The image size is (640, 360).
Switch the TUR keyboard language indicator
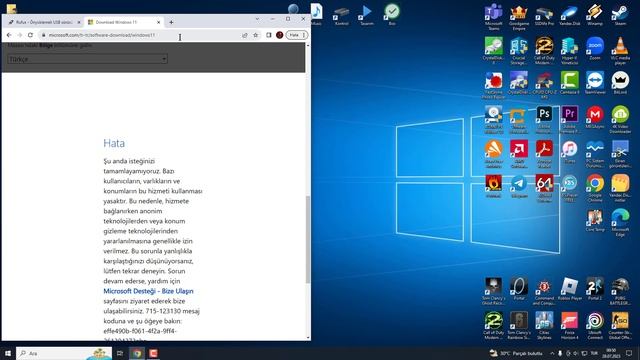click(x=594, y=353)
